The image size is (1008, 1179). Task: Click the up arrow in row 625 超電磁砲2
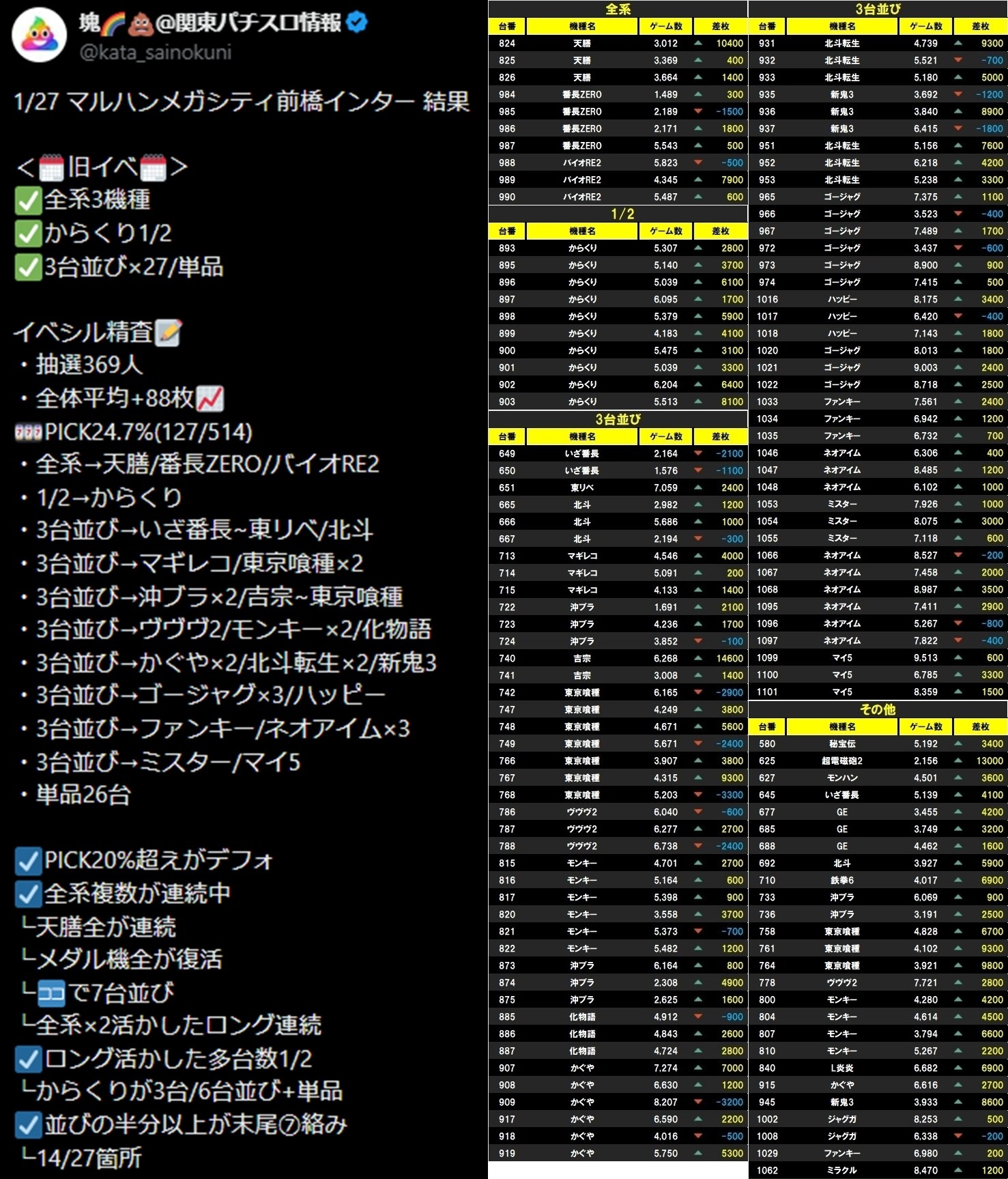coord(958,761)
